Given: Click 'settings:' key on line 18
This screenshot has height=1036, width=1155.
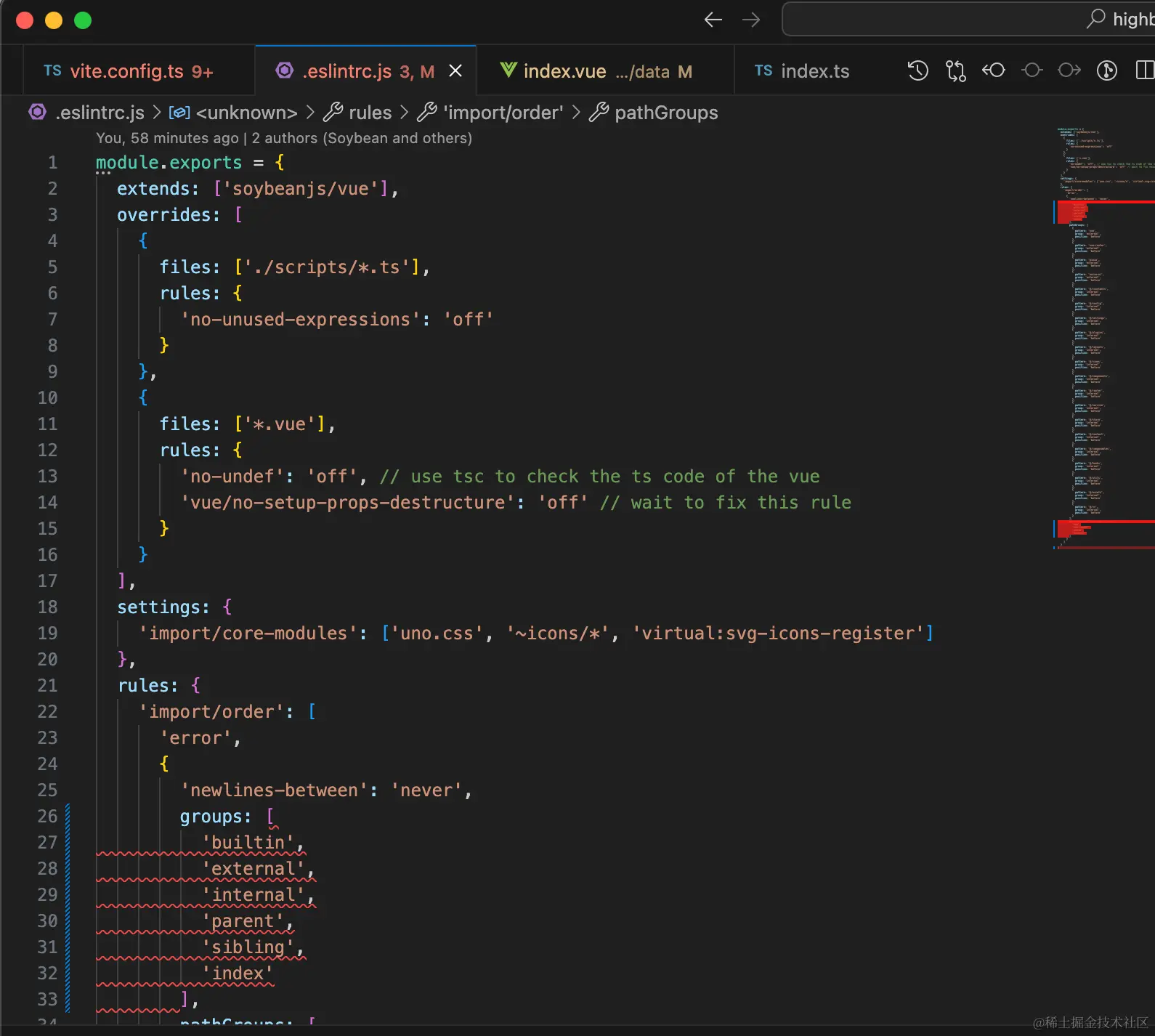Looking at the screenshot, I should pos(163,607).
